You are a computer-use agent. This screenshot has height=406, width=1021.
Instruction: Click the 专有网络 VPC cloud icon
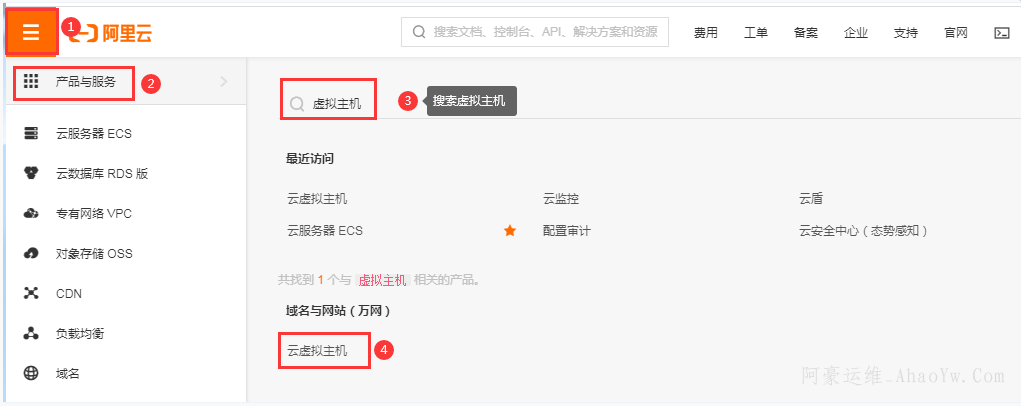click(x=31, y=214)
